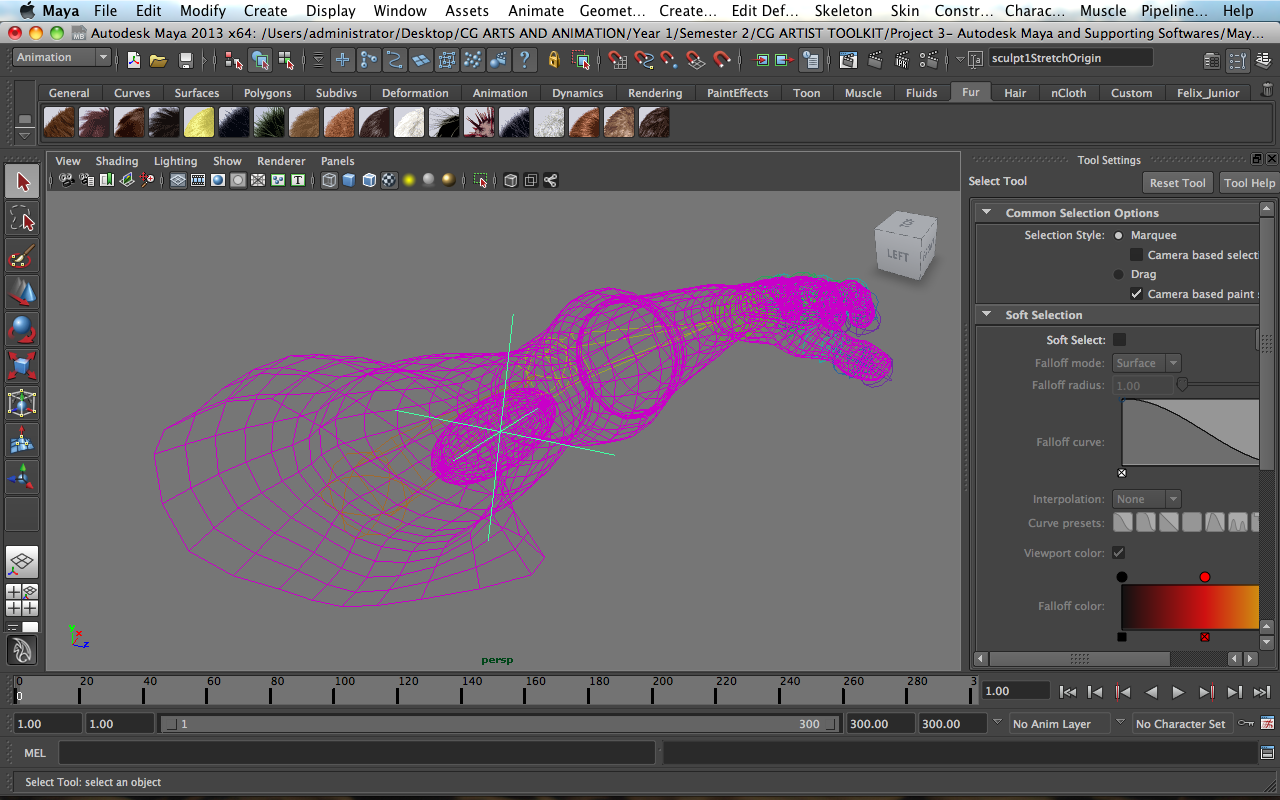Image resolution: width=1280 pixels, height=800 pixels.
Task: Click the Reset Tool button
Action: (x=1177, y=183)
